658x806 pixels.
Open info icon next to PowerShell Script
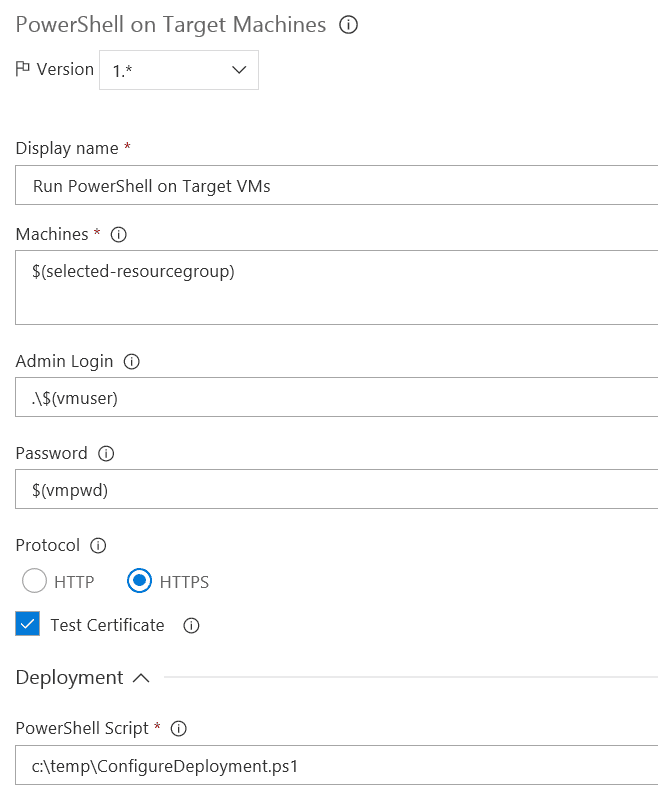pos(178,728)
